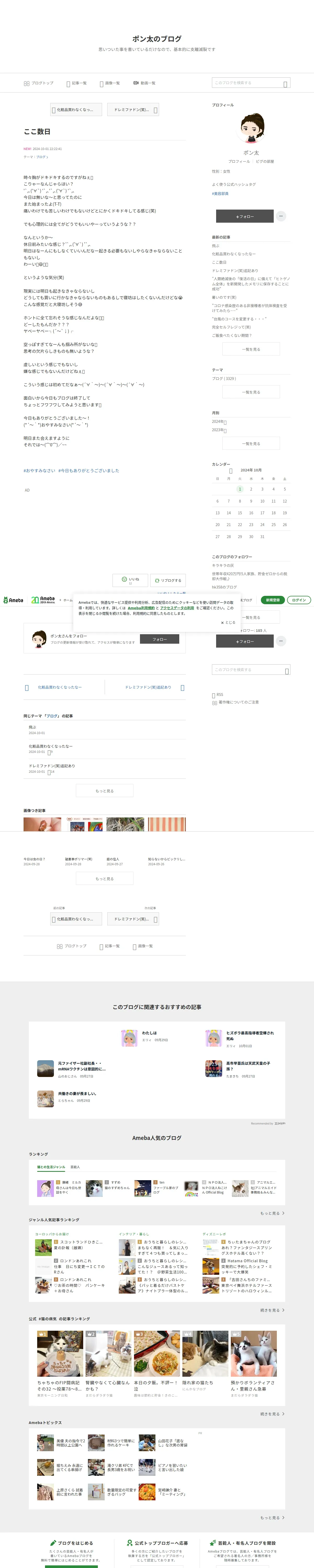Click the ブログトップ icon in bottom navigation
This screenshot has height=1568, width=314.
(60, 947)
